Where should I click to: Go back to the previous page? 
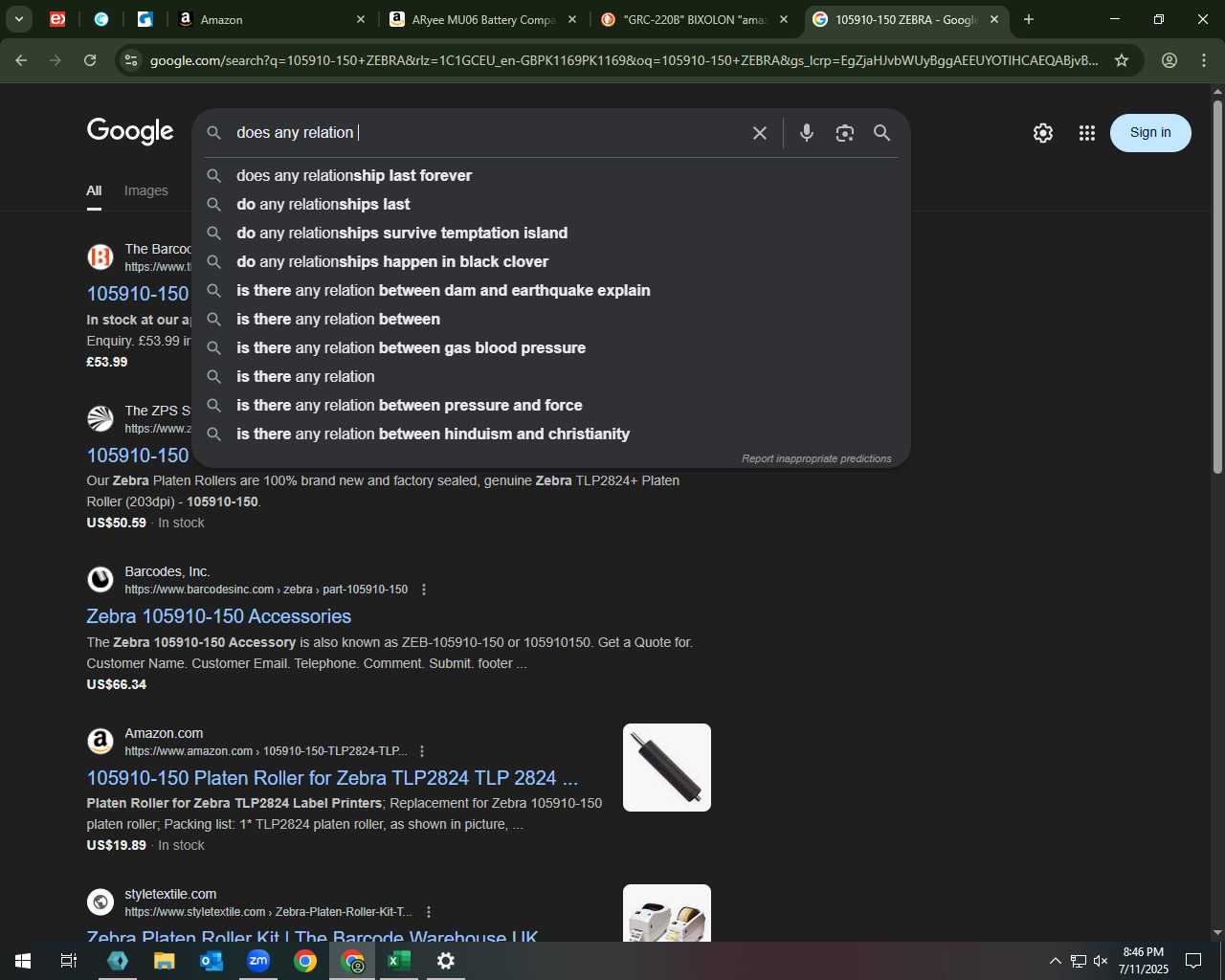tap(21, 60)
